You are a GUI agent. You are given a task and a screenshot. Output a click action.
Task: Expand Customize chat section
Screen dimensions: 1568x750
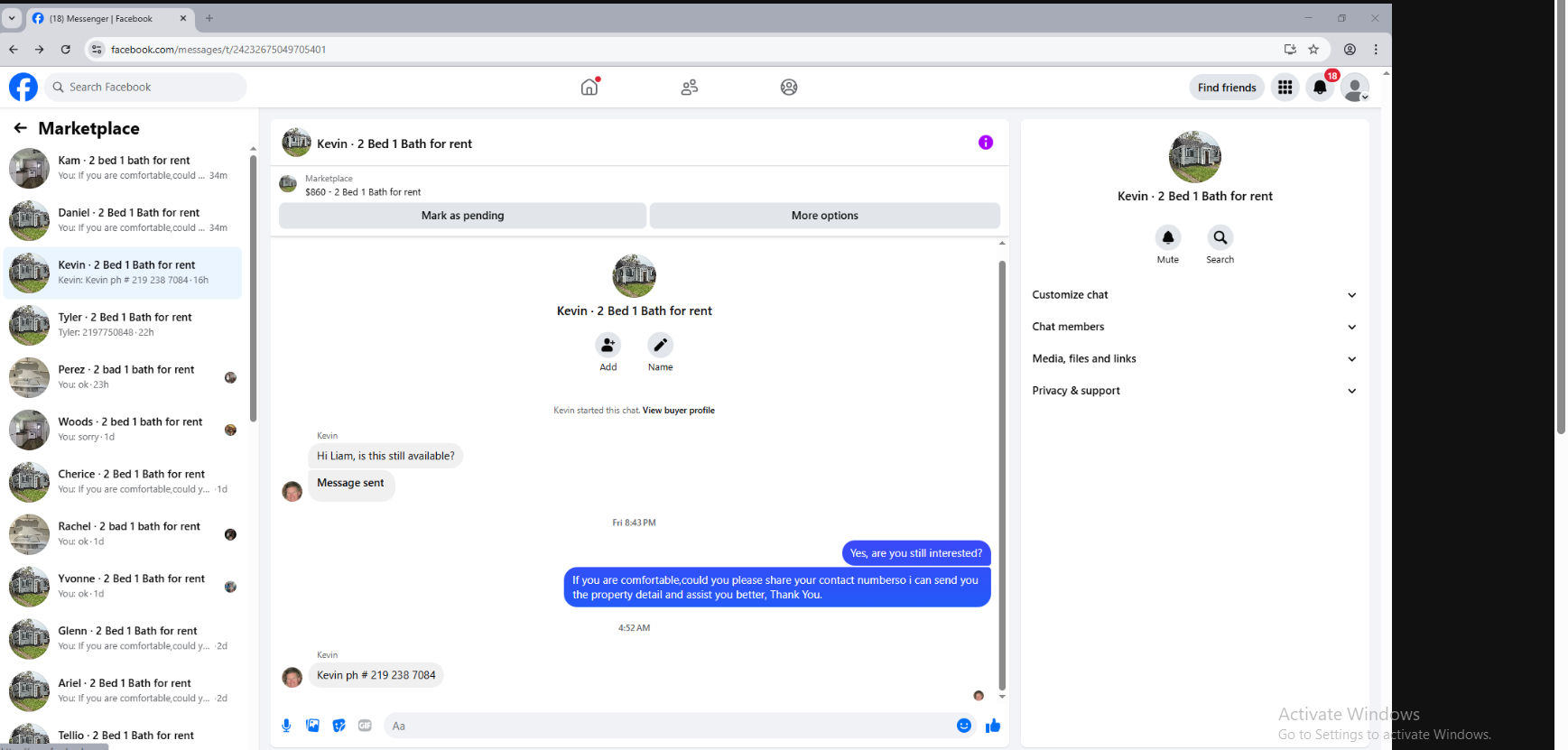1194,295
